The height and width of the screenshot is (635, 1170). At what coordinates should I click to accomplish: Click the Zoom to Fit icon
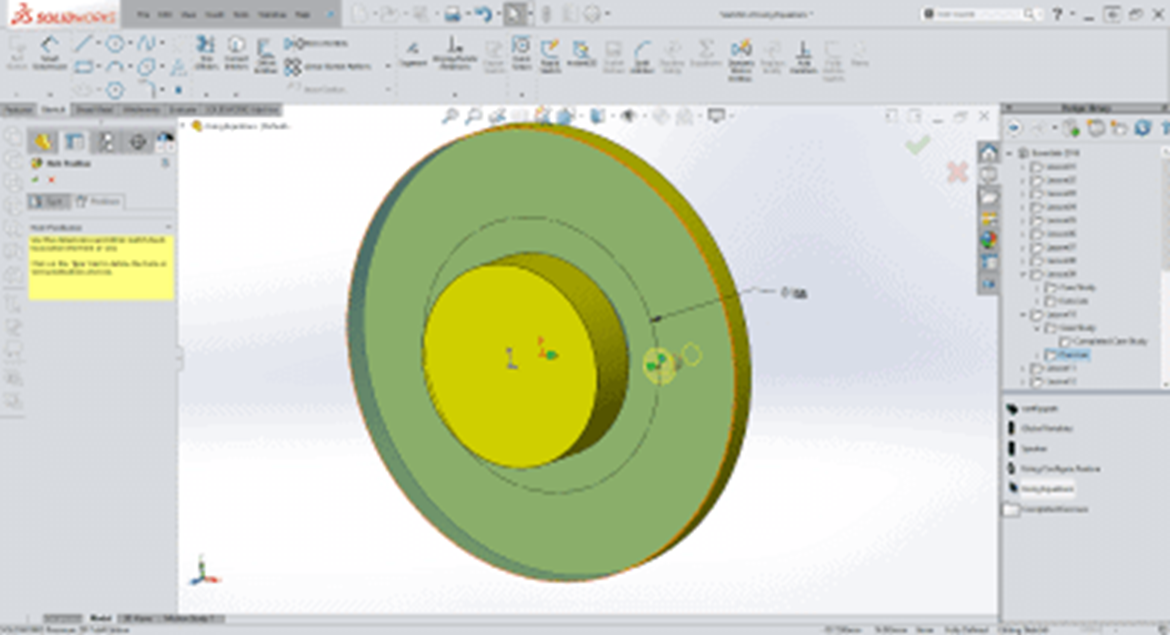(449, 115)
